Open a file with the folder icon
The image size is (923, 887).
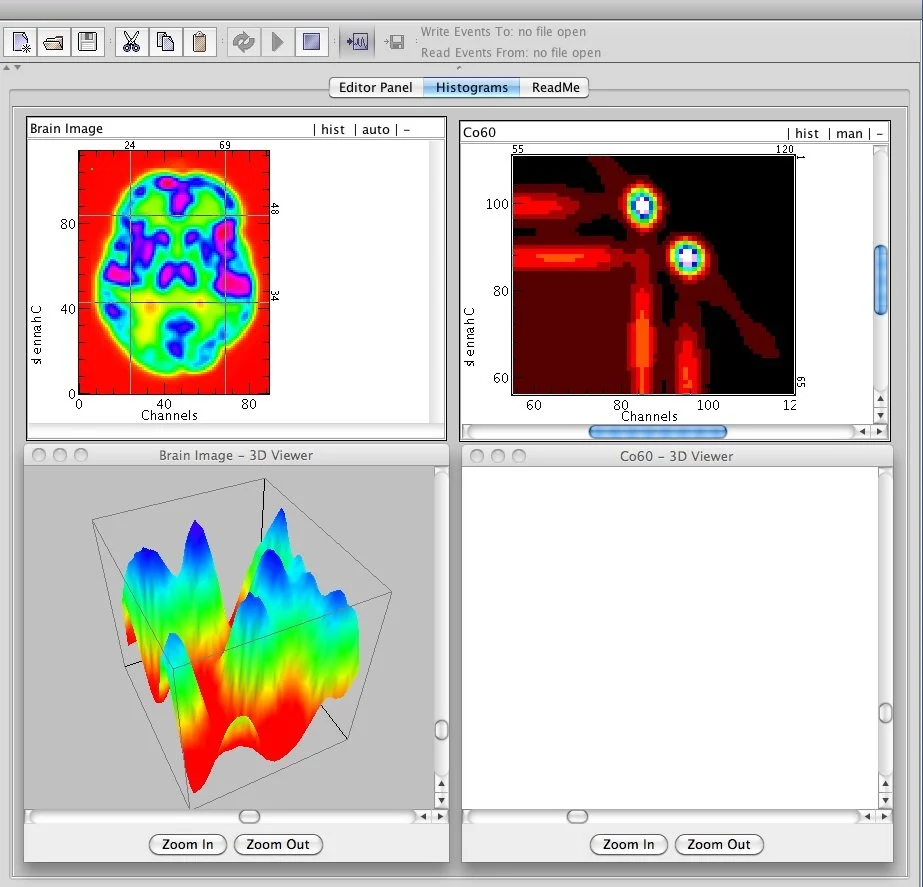54,42
